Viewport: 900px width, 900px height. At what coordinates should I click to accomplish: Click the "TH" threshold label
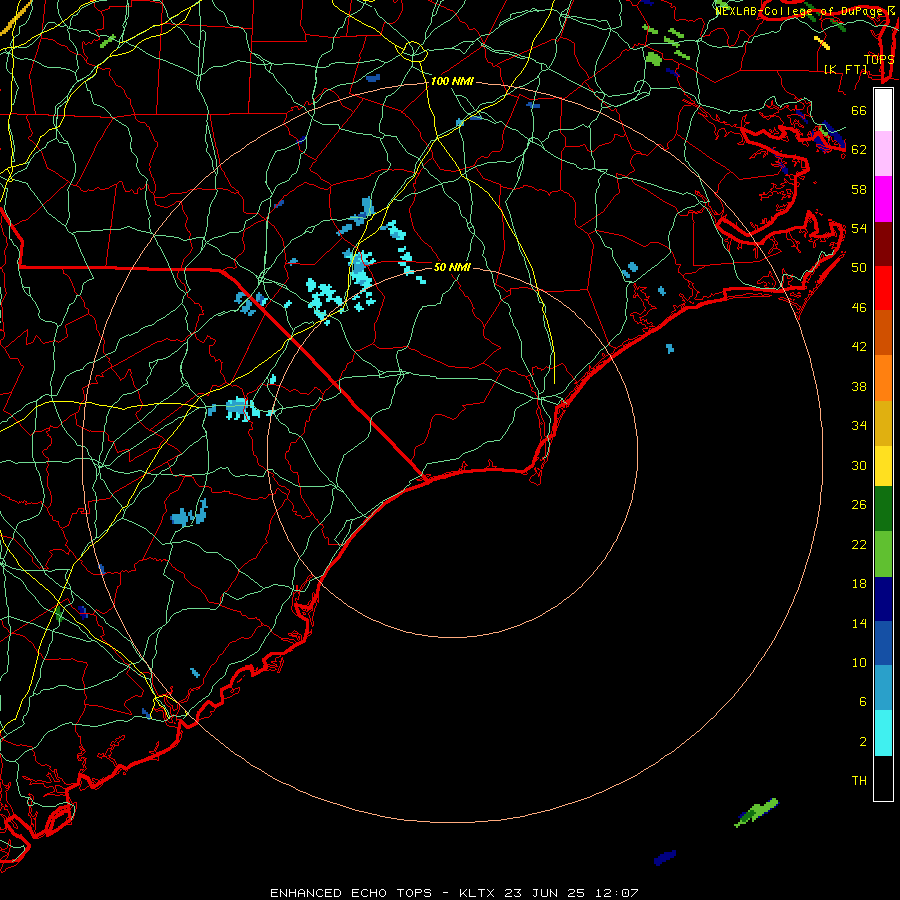click(859, 781)
